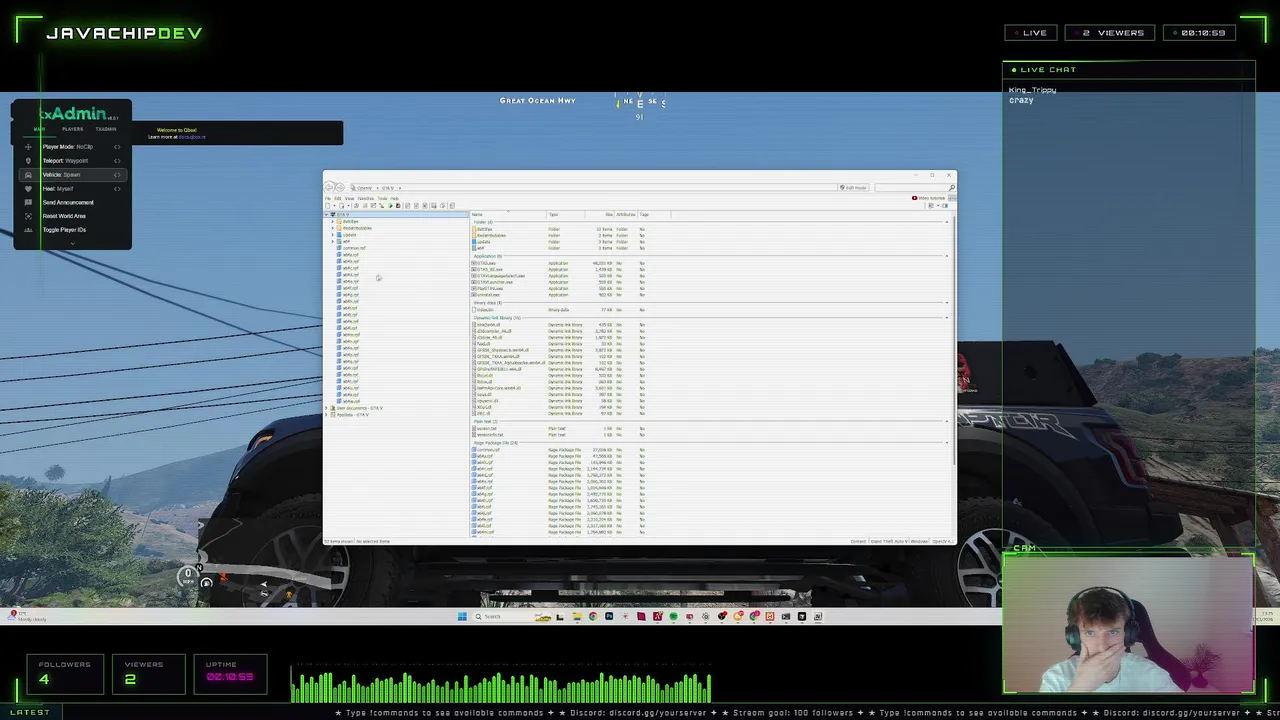Click the taskbar Search icon
Viewport: 1280px width, 720px height.
coord(478,616)
